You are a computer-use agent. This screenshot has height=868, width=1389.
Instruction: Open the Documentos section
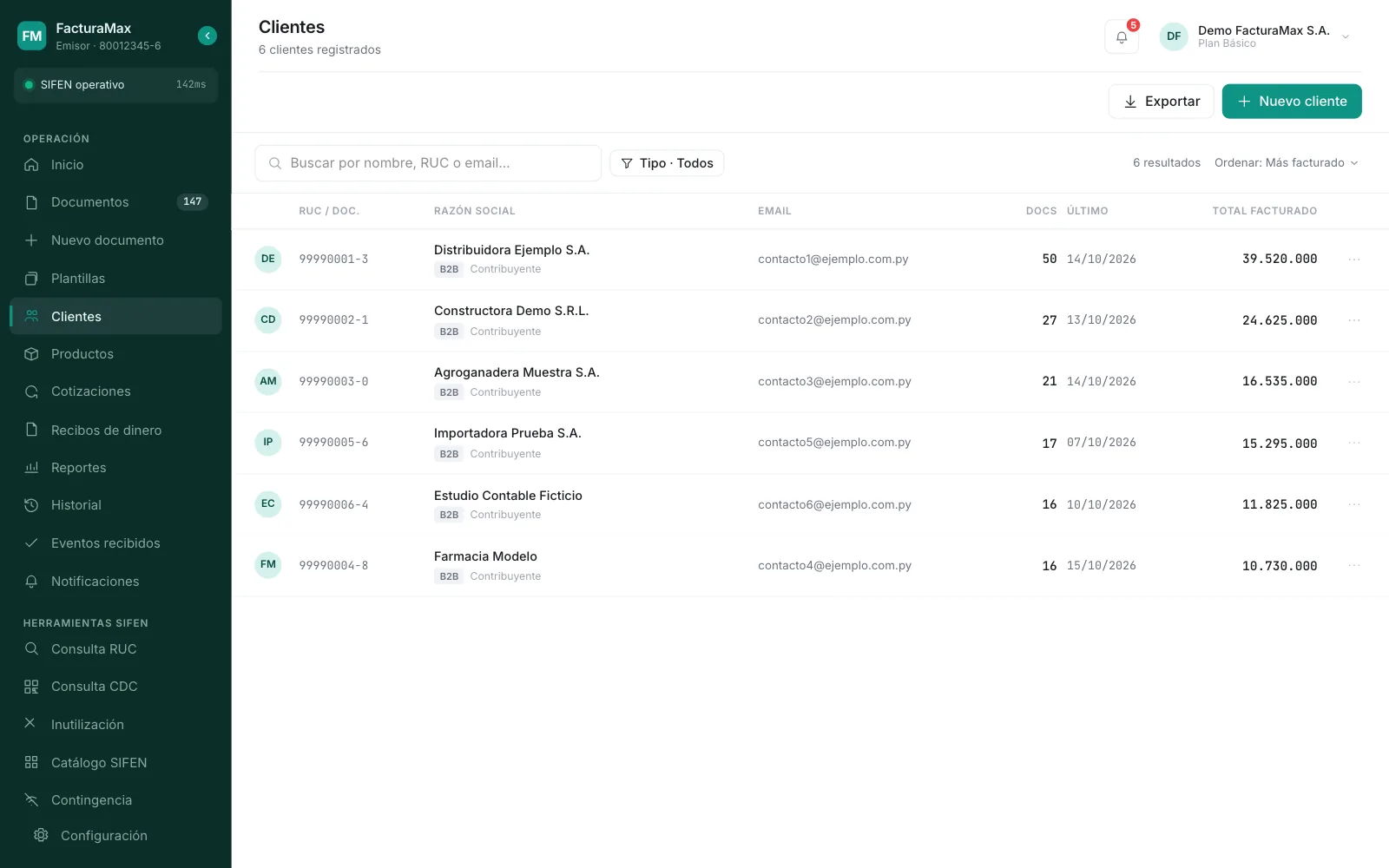[115, 202]
